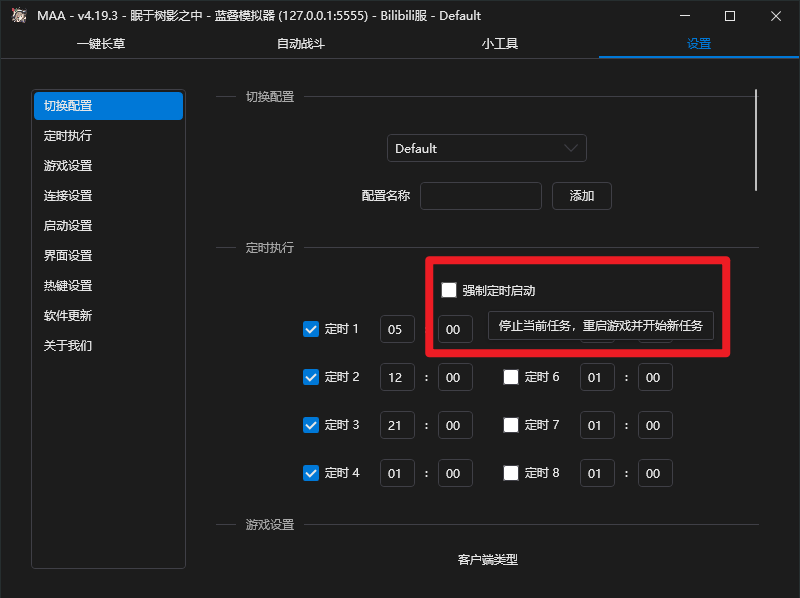Image resolution: width=800 pixels, height=598 pixels.
Task: Click the 添加 button
Action: click(581, 196)
